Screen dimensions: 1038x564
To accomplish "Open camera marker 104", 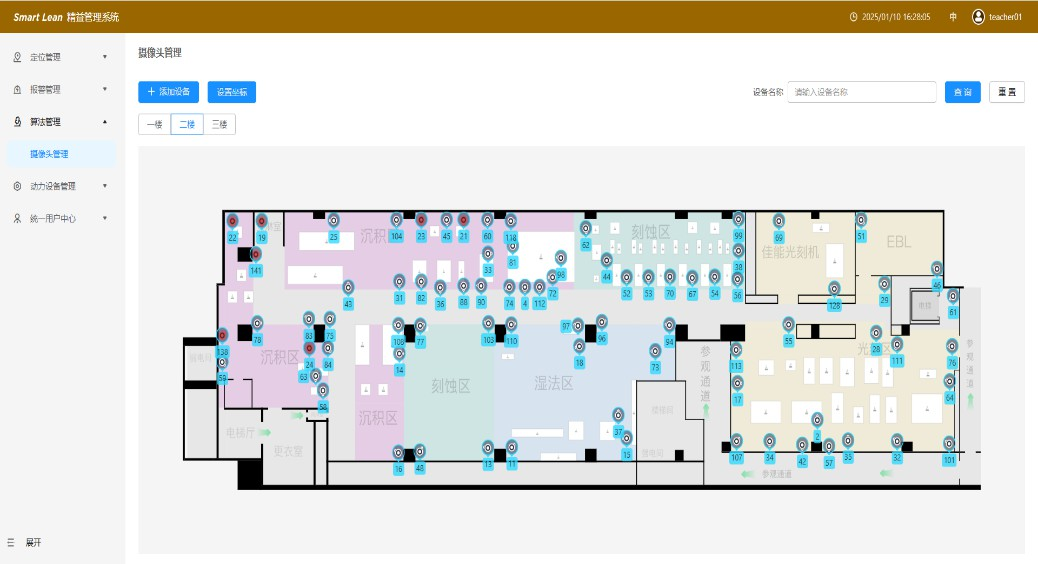I will coord(396,220).
